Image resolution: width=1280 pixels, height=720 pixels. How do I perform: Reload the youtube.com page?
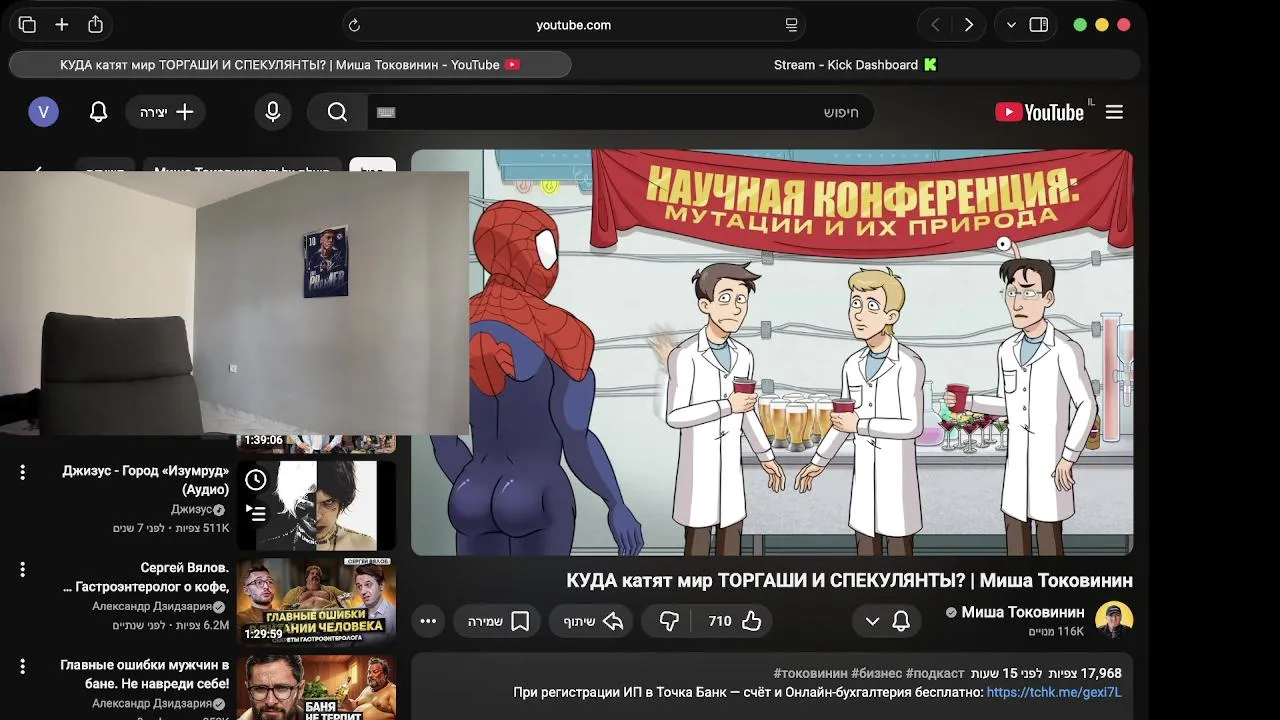click(354, 25)
